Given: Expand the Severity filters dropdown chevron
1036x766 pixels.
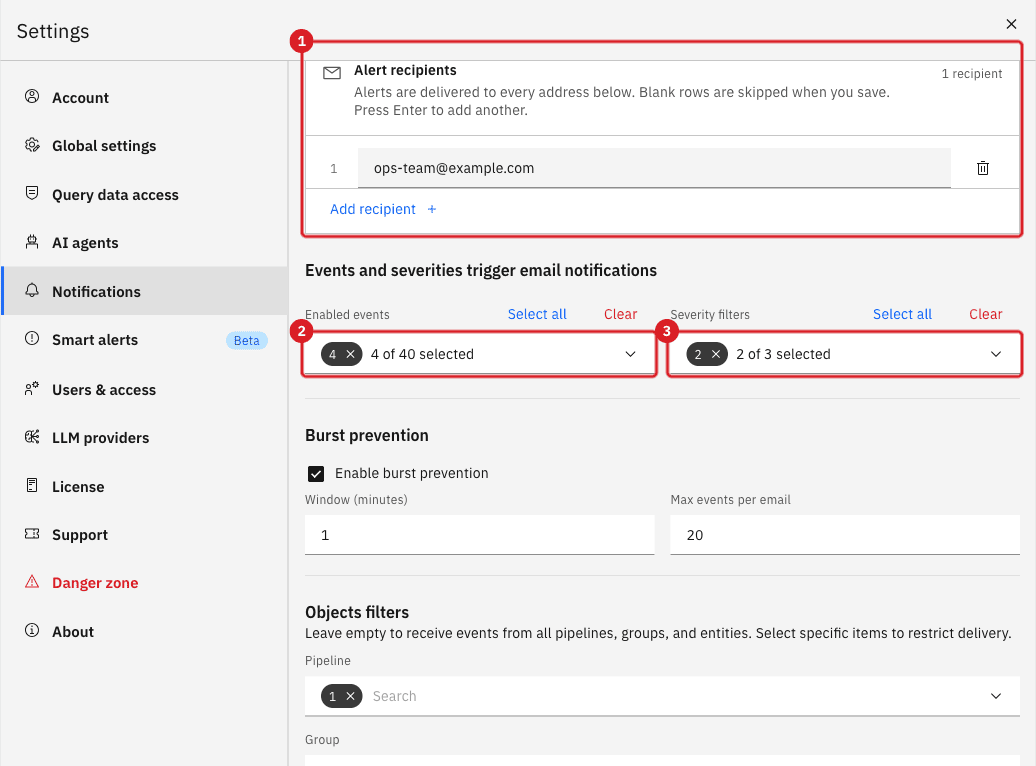Looking at the screenshot, I should pos(996,354).
